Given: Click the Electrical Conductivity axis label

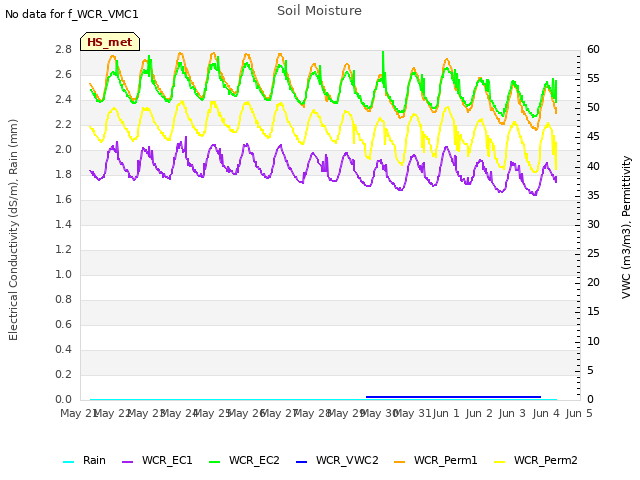Looking at the screenshot, I should click(x=13, y=230).
